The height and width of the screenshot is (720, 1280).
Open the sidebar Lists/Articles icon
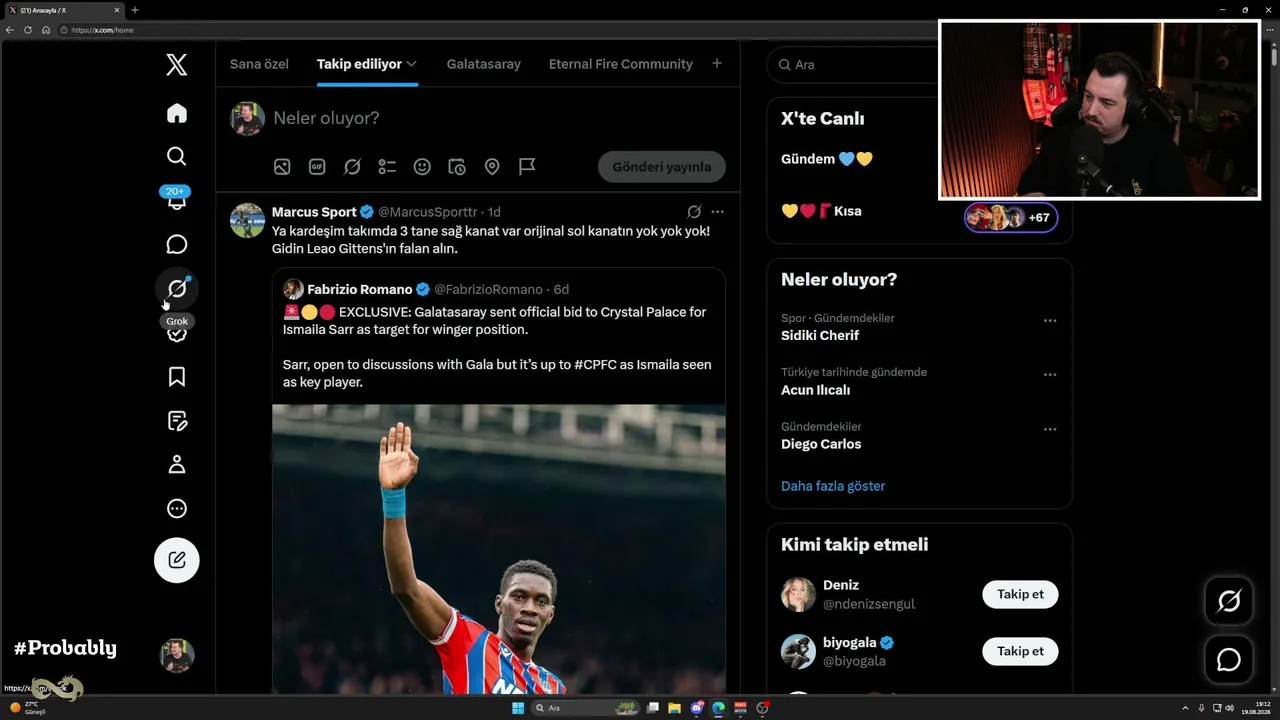click(177, 421)
